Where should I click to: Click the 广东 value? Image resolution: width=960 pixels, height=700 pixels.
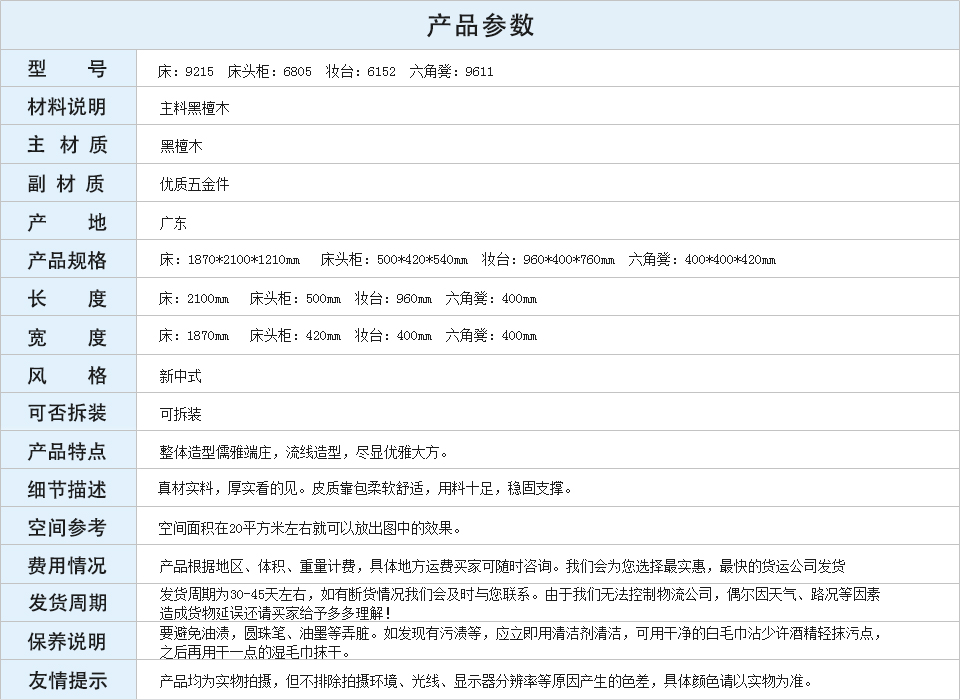(x=173, y=223)
